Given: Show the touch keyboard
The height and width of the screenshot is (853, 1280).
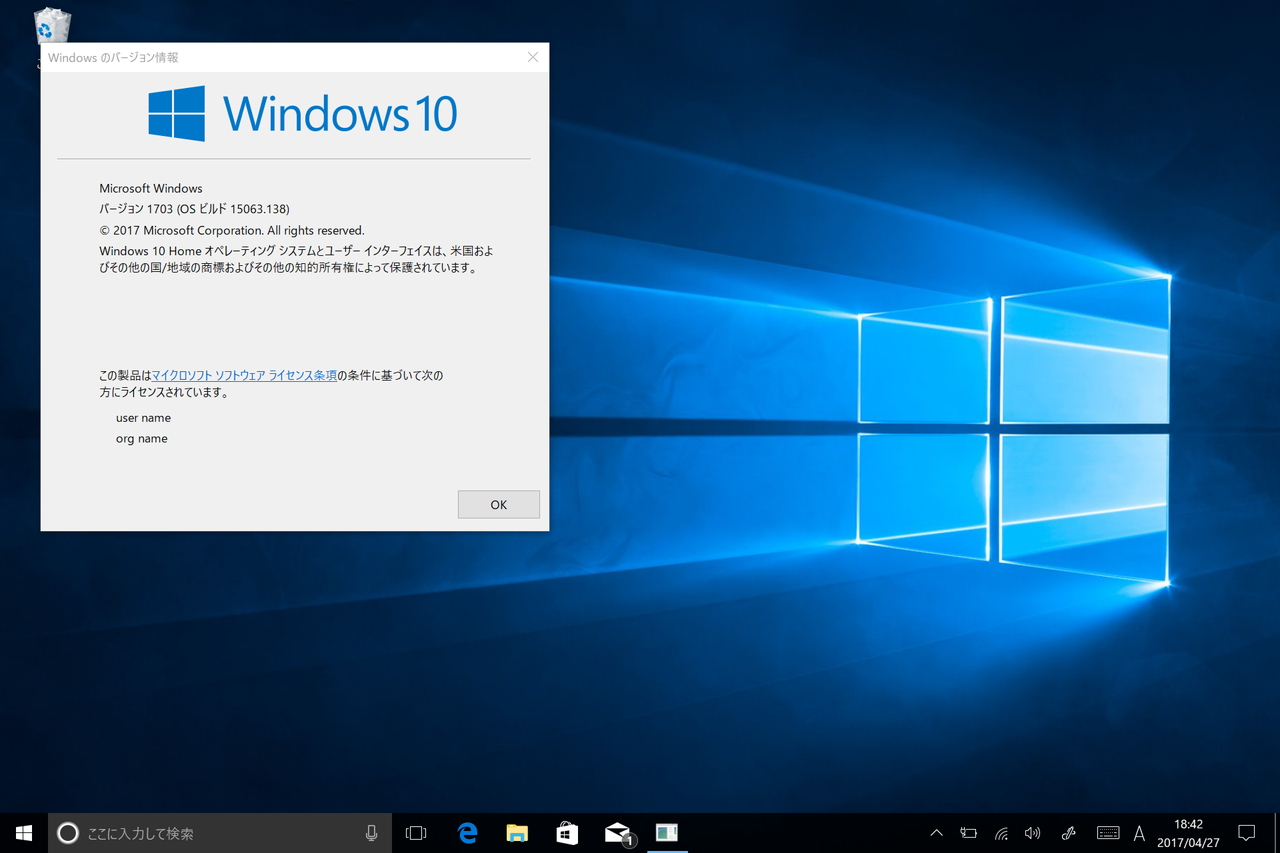Looking at the screenshot, I should point(1108,832).
